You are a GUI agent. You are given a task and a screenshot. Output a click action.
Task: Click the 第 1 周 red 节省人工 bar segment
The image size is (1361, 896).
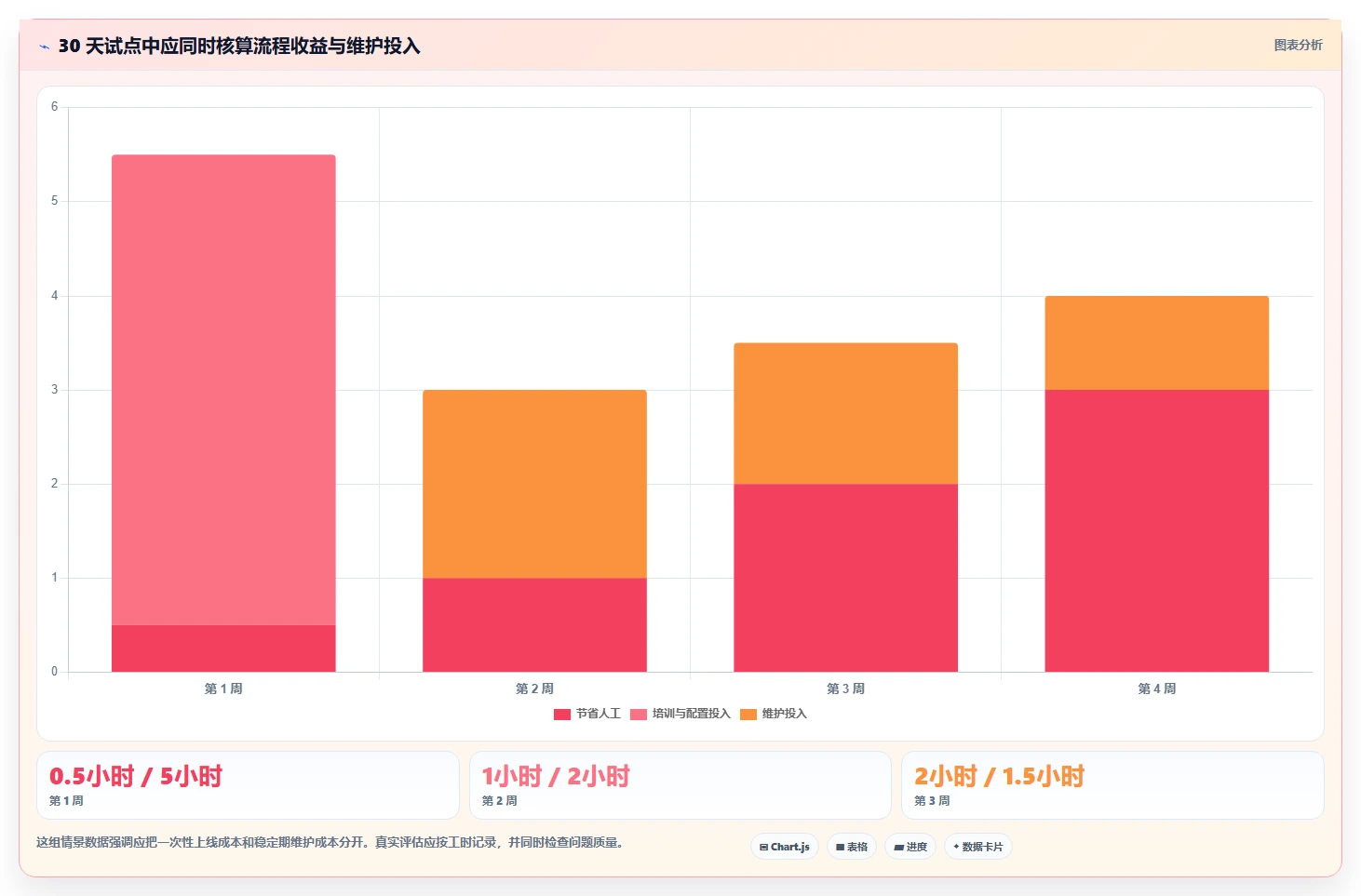pyautogui.click(x=223, y=649)
